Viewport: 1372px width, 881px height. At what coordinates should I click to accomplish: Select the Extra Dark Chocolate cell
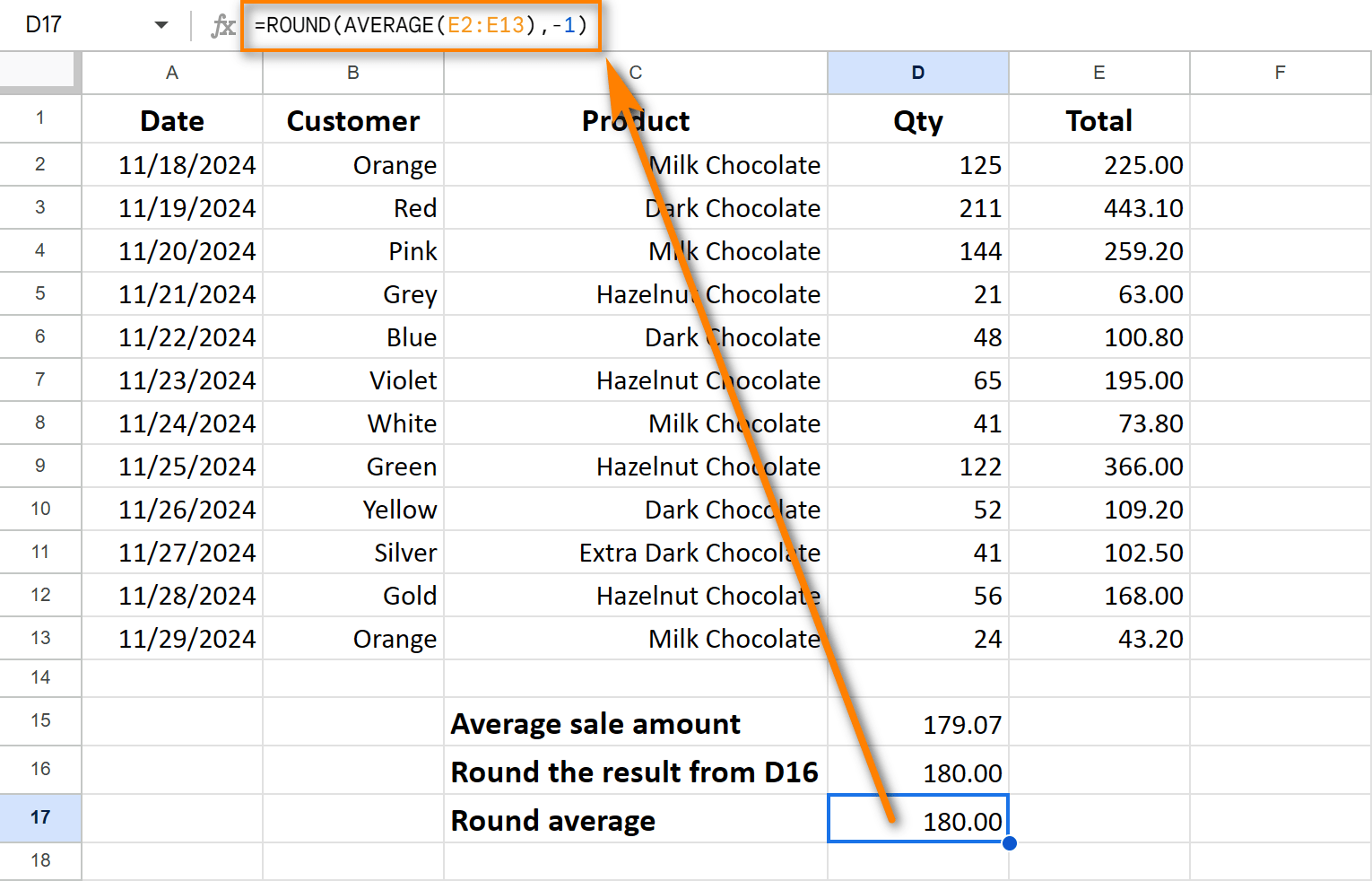click(x=635, y=552)
